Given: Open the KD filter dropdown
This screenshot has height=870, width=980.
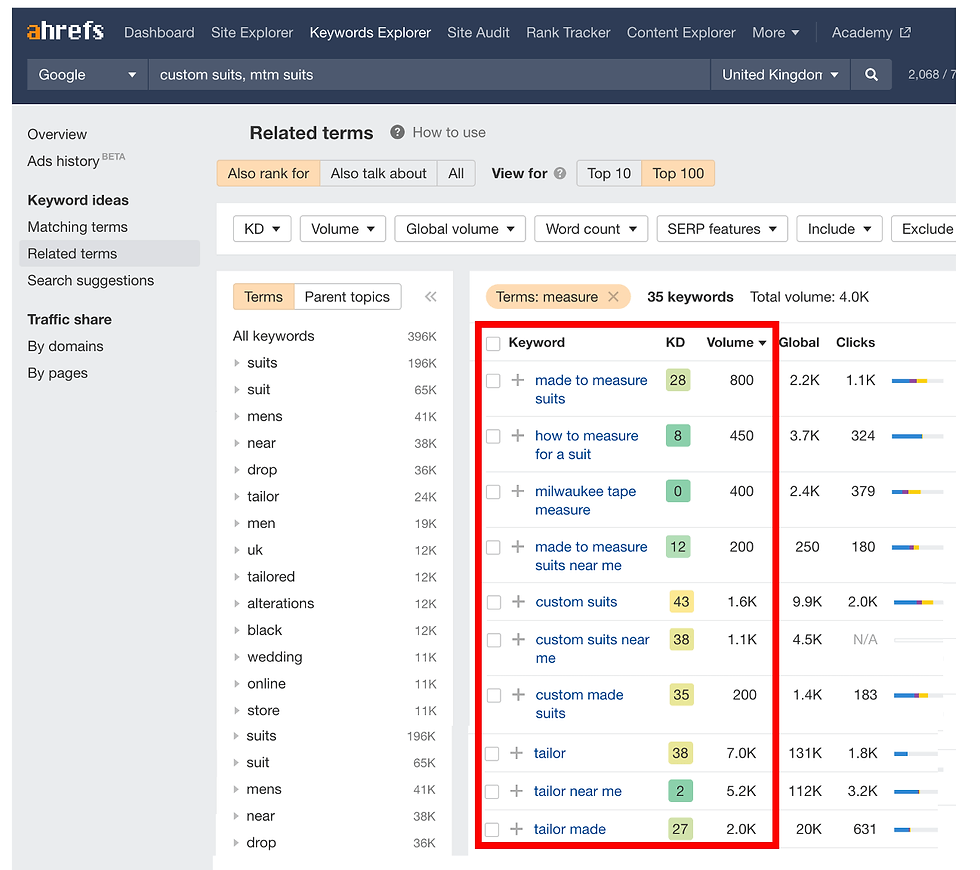Looking at the screenshot, I should point(262,229).
